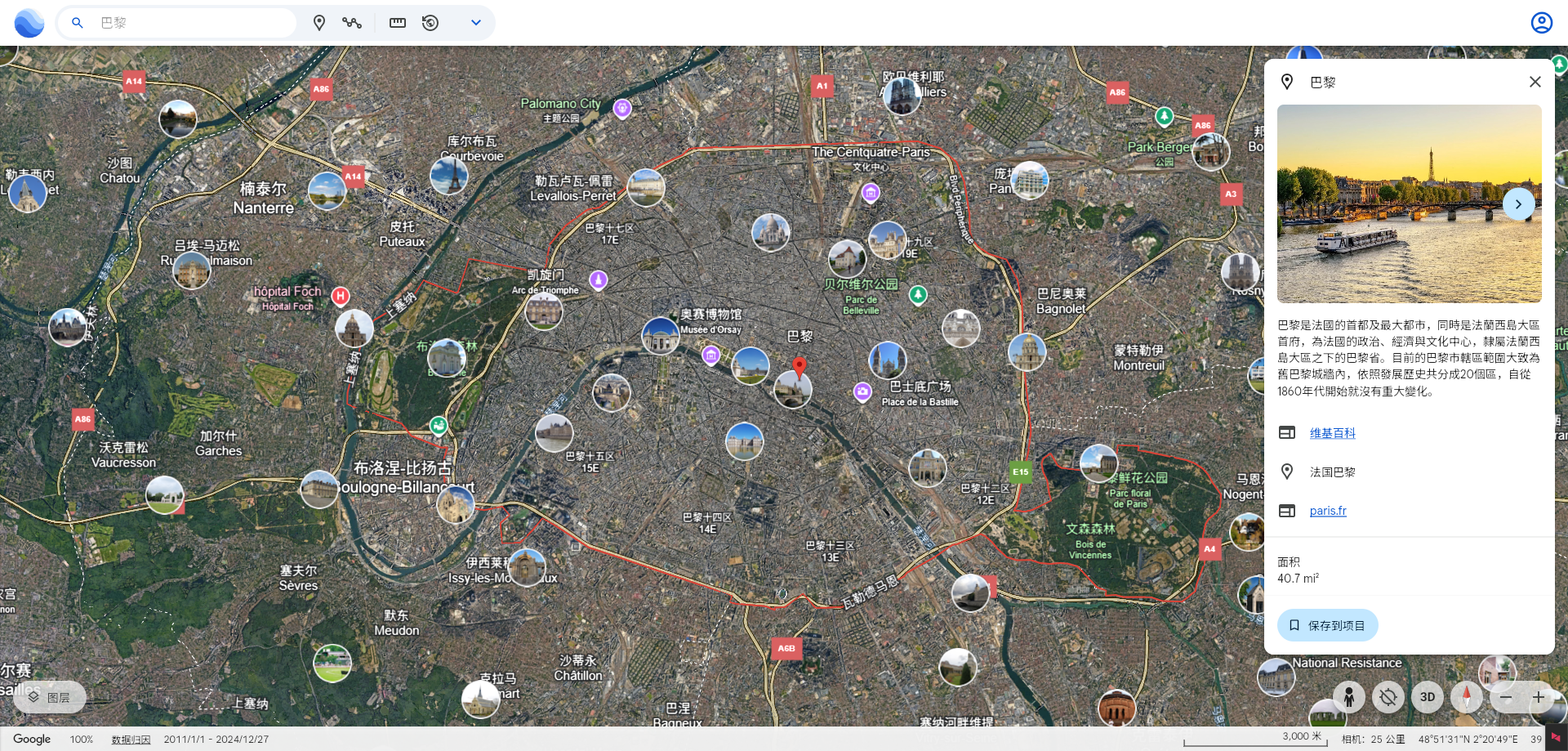The height and width of the screenshot is (751, 1568).
Task: Click the 相机: 25 公里 camera altitude
Action: pos(1374,740)
